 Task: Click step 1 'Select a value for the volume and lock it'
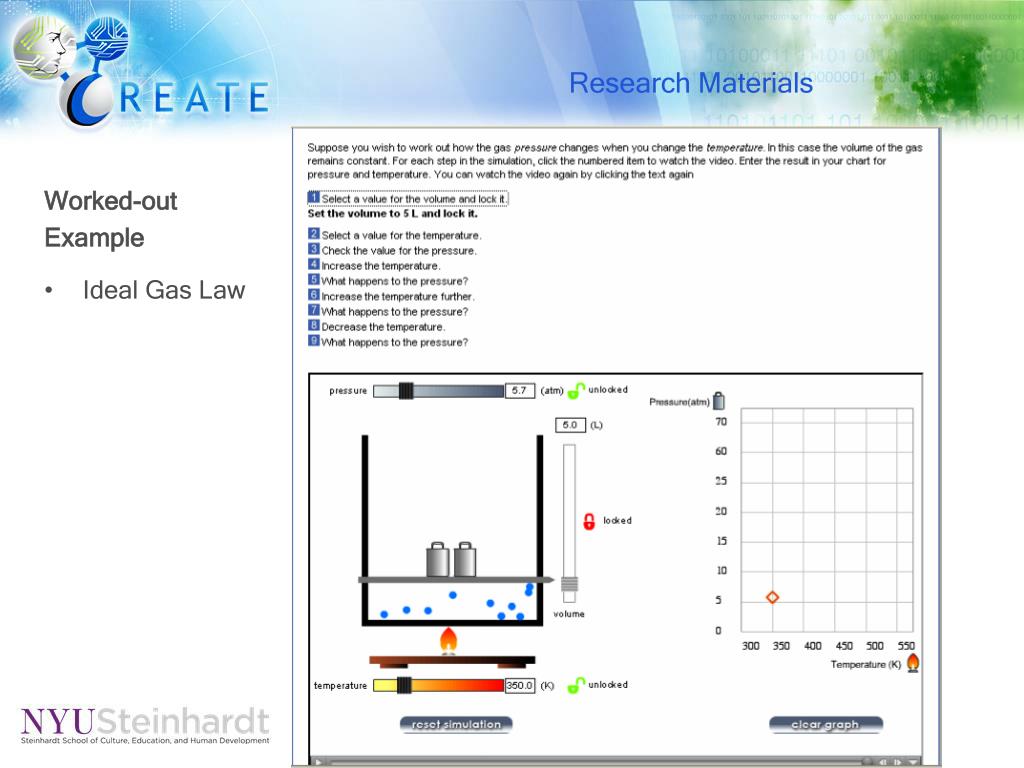coord(408,199)
